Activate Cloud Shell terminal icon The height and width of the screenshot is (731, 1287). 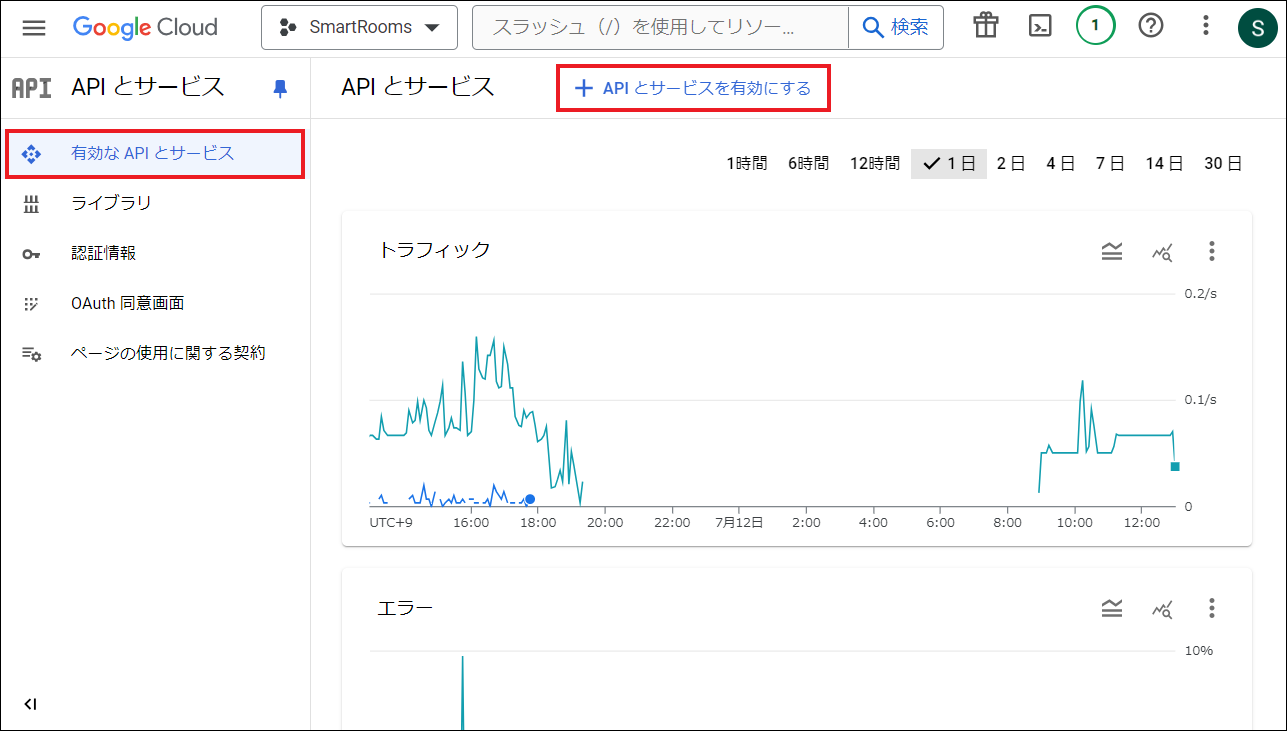click(1040, 27)
